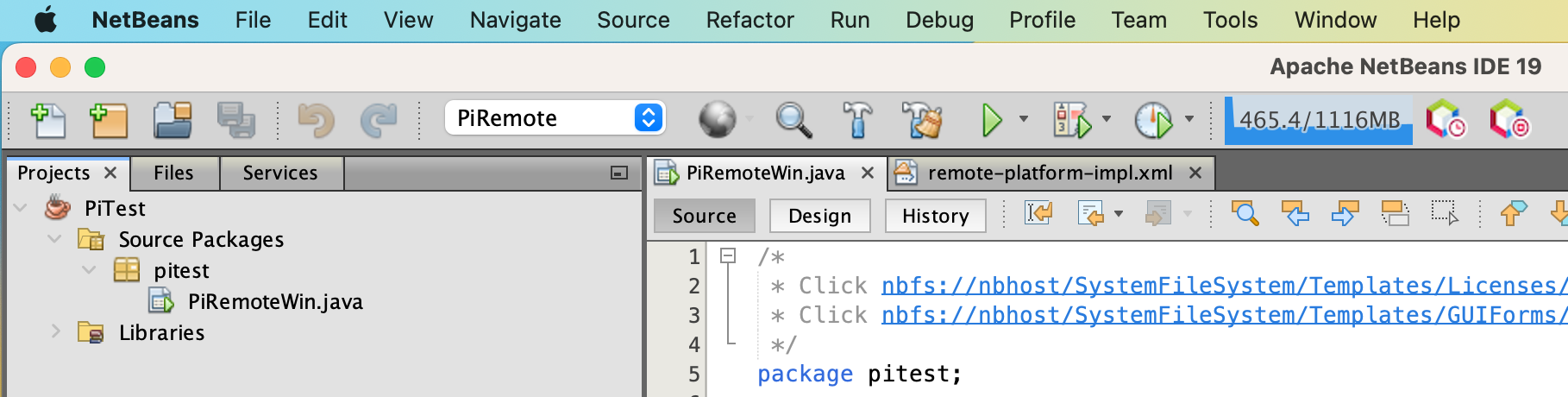Click the Find Selection magnifier in editor toolbar
The height and width of the screenshot is (397, 1568).
(1245, 213)
